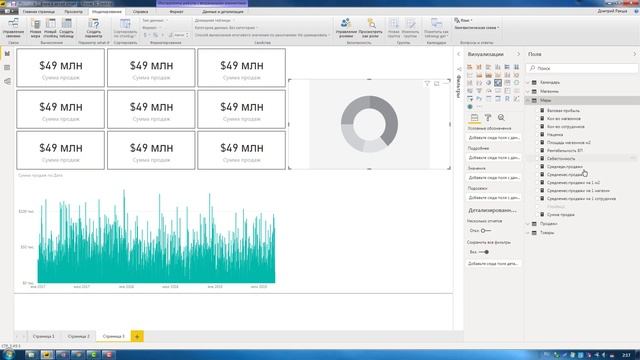
Task: Select the donut chart visual on canvas
Action: 369,124
